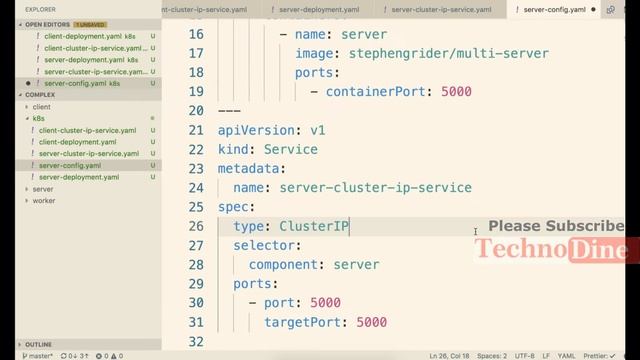640x360 pixels.
Task: Click the 'component: server' line
Action: [x=314, y=264]
